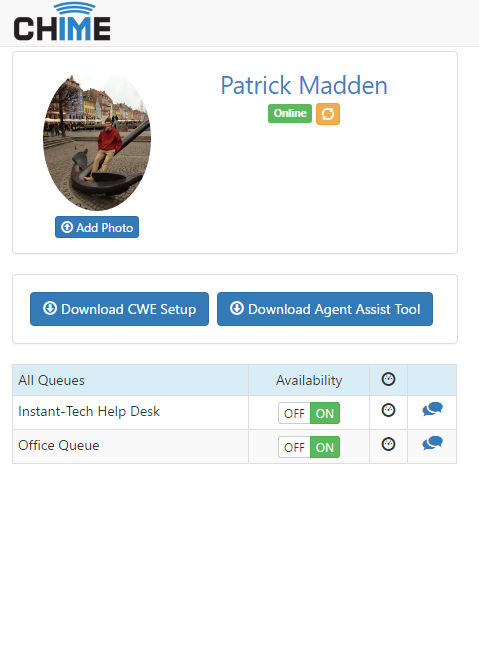Click upload arrow icon in Add Photo
479x664 pixels.
(67, 227)
